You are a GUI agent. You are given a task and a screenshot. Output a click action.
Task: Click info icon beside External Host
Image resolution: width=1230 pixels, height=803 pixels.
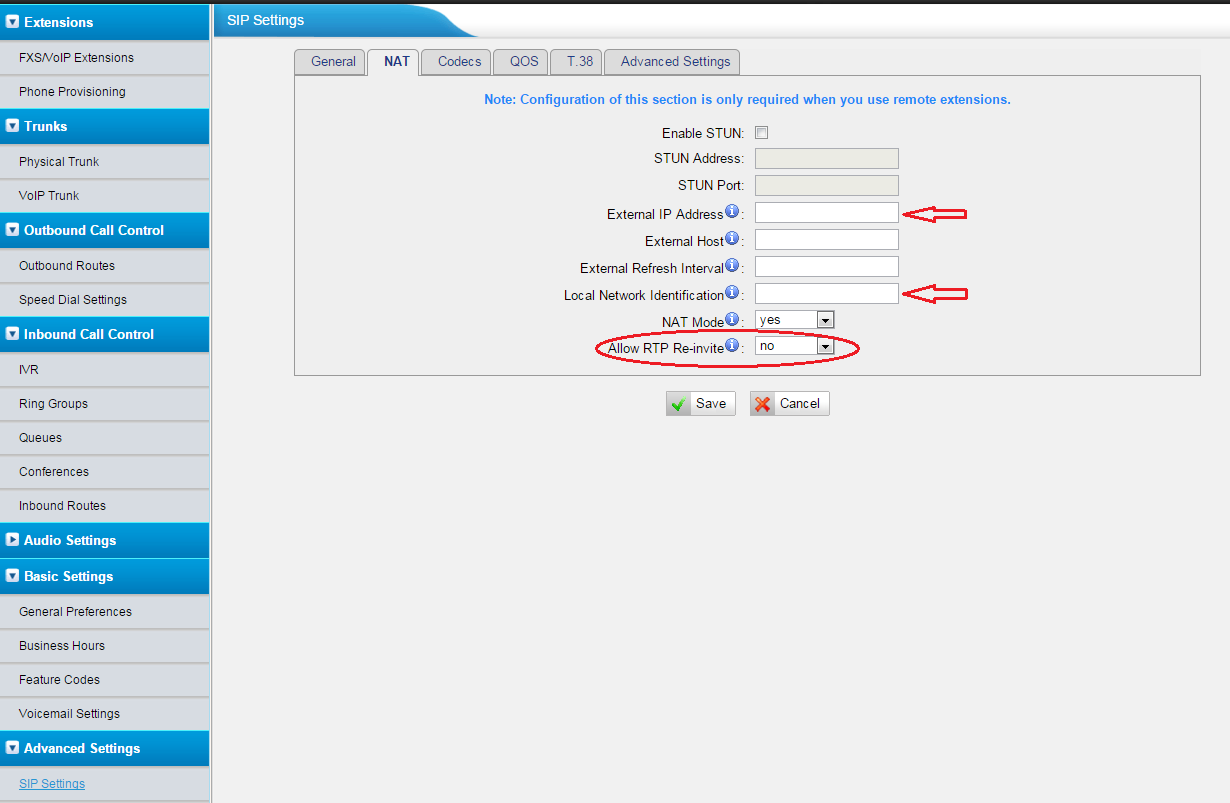click(731, 239)
